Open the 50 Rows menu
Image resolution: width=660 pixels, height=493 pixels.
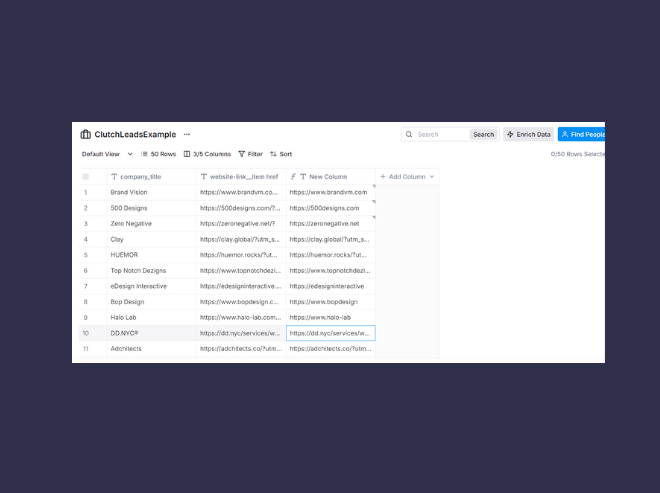(158, 154)
